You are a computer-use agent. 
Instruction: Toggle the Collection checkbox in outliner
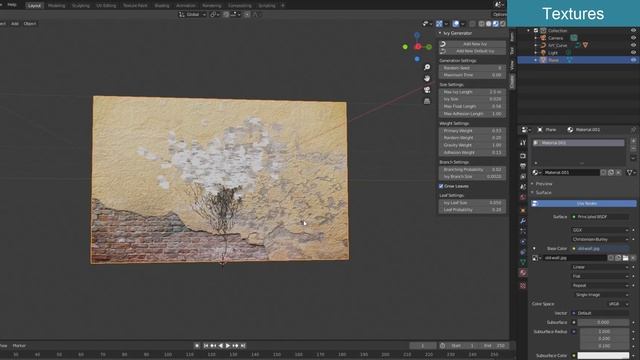(x=536, y=31)
